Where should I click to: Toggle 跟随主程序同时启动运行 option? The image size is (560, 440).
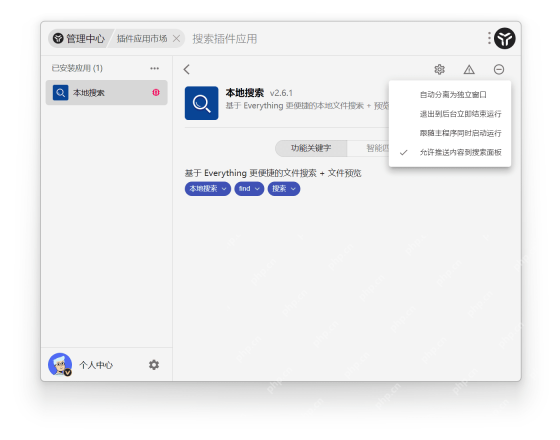pos(450,133)
